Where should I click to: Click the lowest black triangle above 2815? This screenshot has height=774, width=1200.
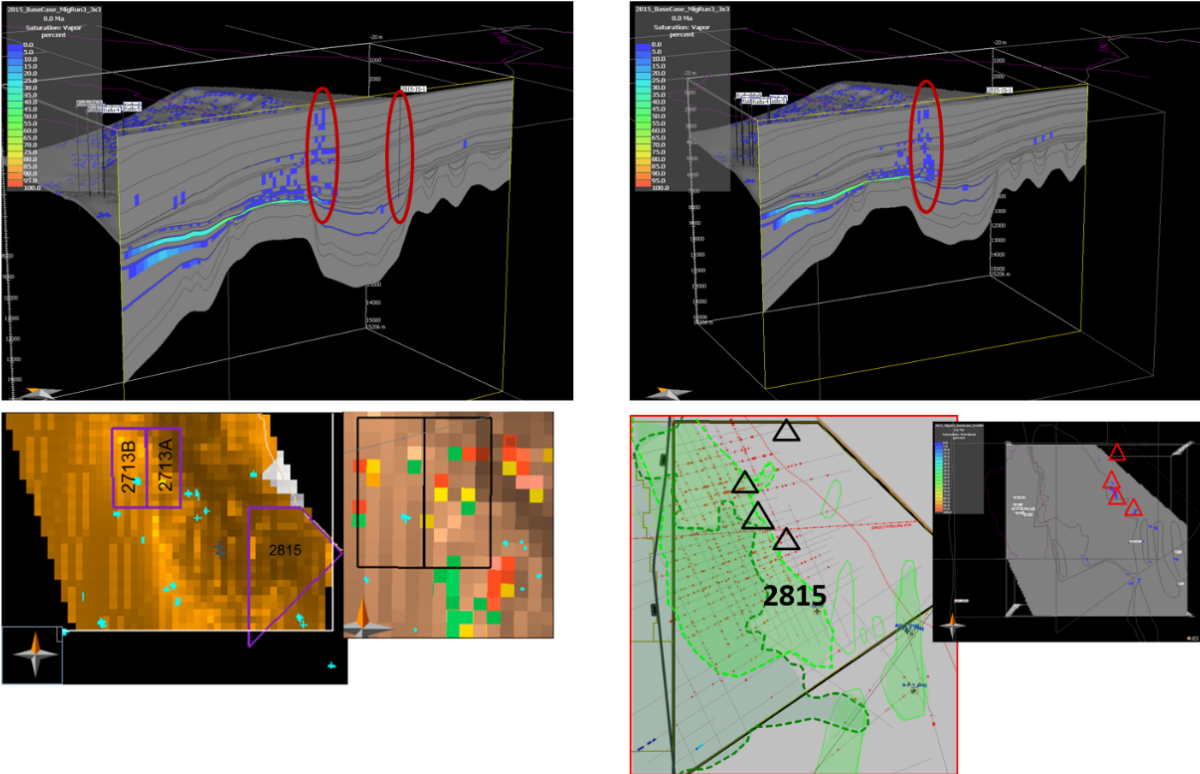click(786, 540)
